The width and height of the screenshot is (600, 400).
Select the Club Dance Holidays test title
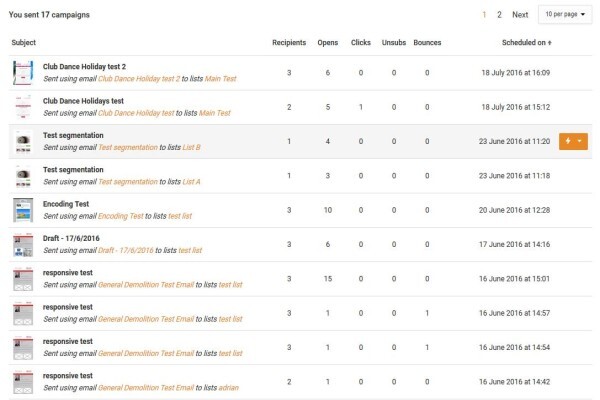tap(83, 101)
